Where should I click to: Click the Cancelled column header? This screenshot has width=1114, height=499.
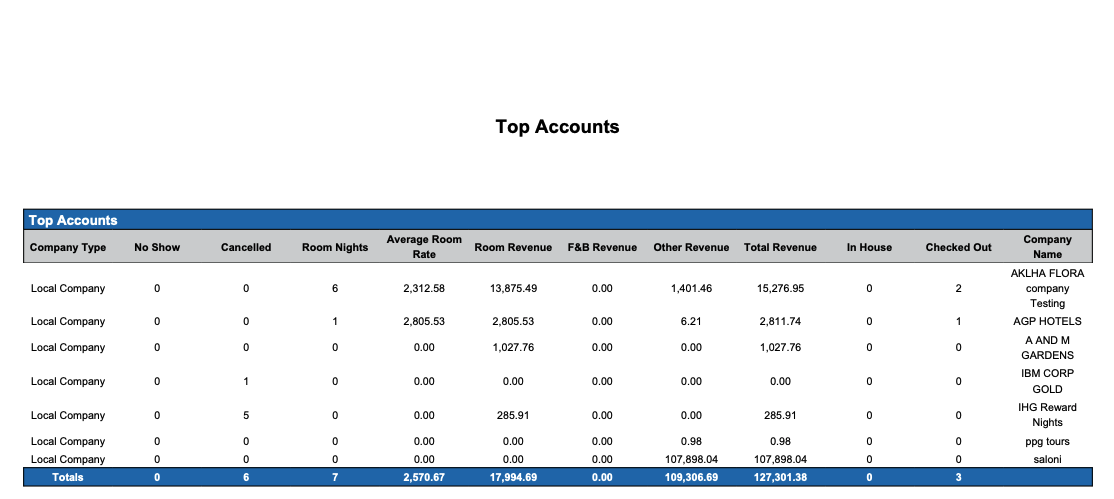[x=246, y=247]
